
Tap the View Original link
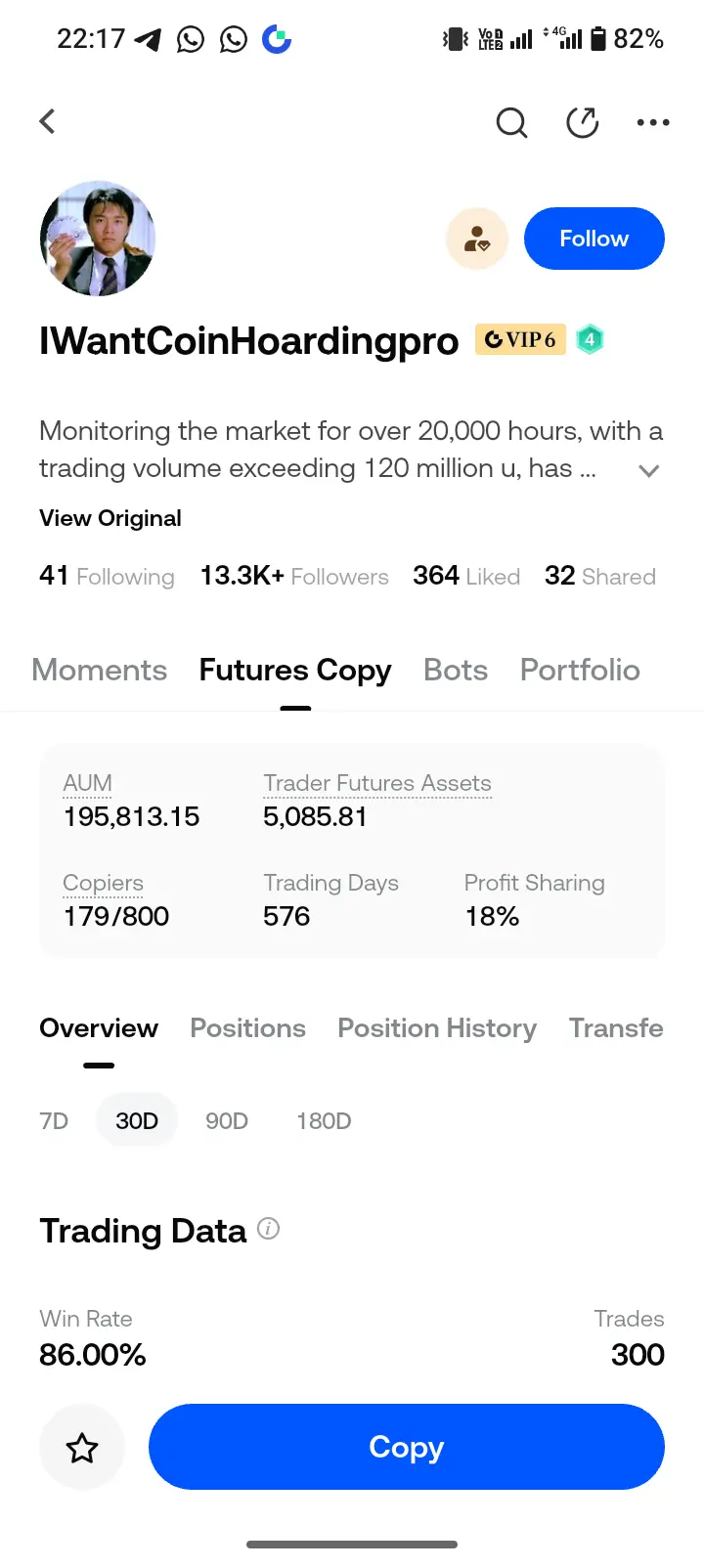(110, 518)
